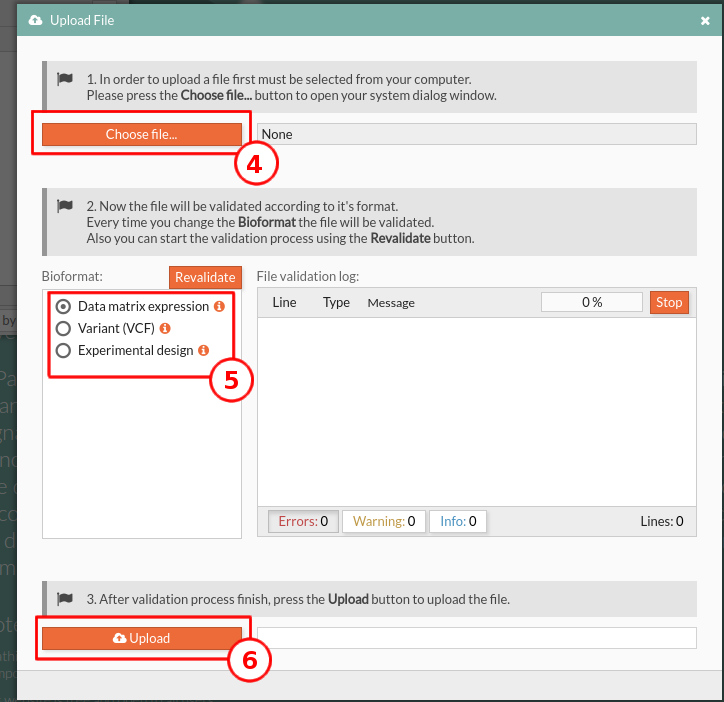
Task: Pick the Experimental design radio button
Action: tap(64, 350)
